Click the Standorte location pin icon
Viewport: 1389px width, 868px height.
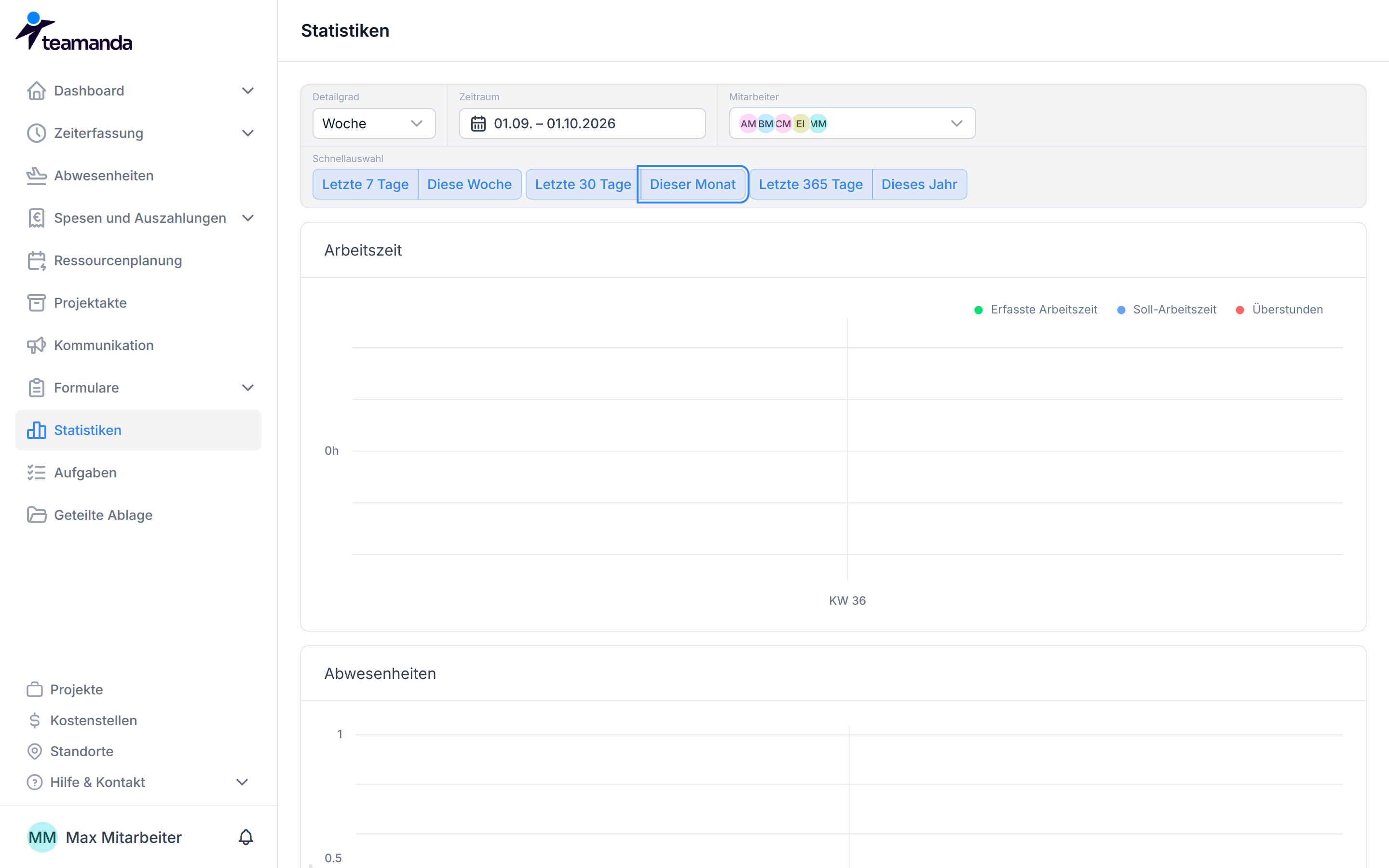click(x=34, y=751)
